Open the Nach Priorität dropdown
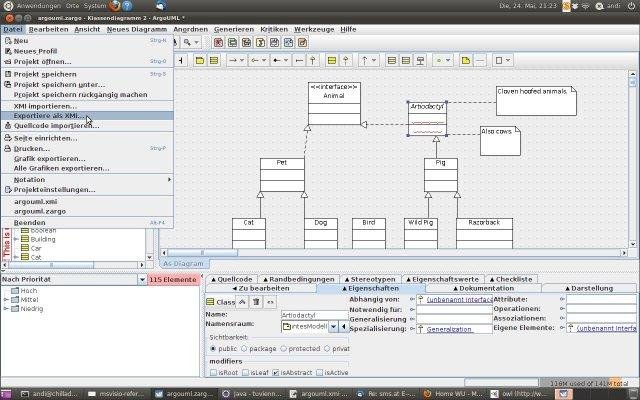The image size is (640, 400). pos(142,279)
